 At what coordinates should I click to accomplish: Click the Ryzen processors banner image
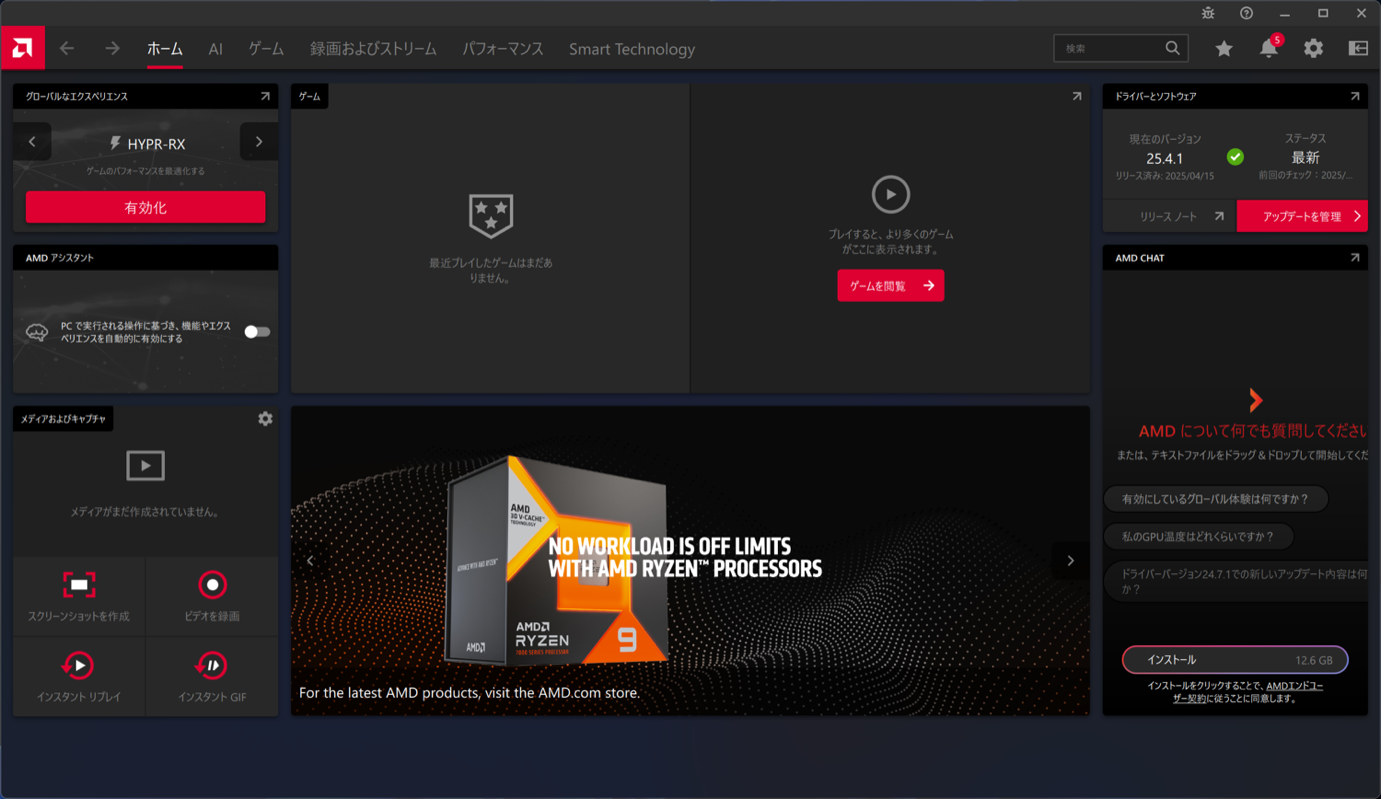(690, 560)
